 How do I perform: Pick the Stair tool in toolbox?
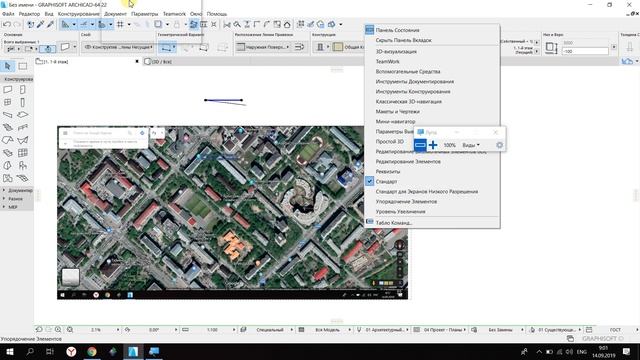8,127
